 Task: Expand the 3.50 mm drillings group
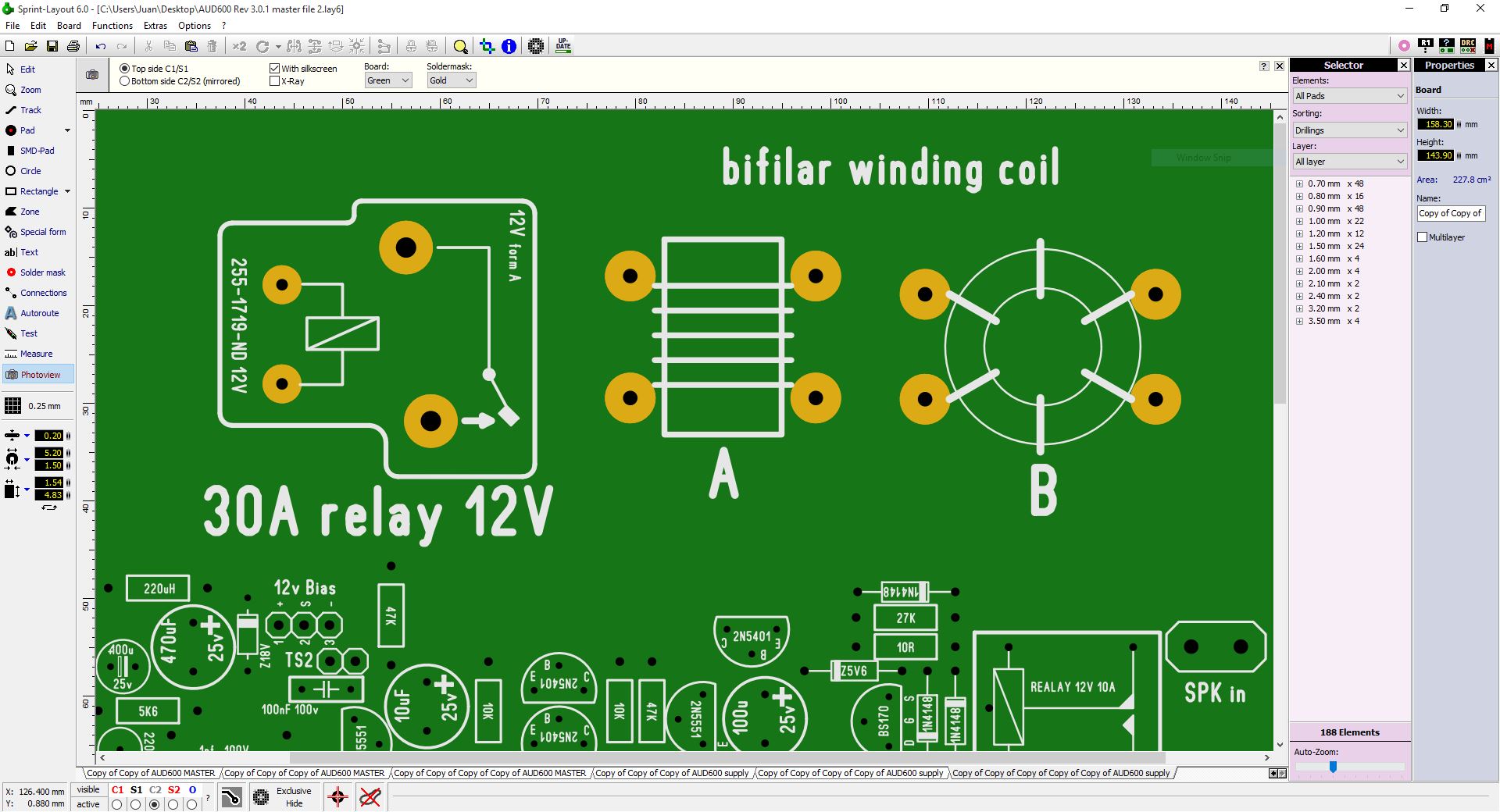[1299, 322]
